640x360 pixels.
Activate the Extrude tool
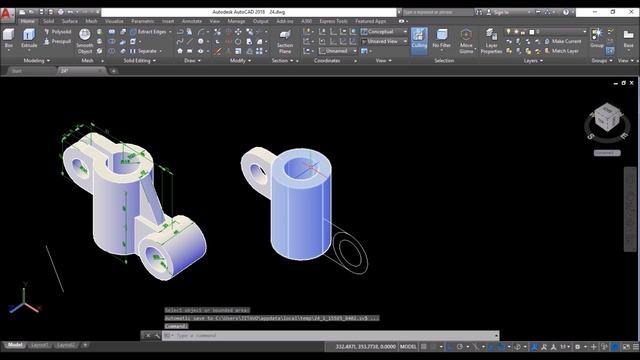click(29, 38)
